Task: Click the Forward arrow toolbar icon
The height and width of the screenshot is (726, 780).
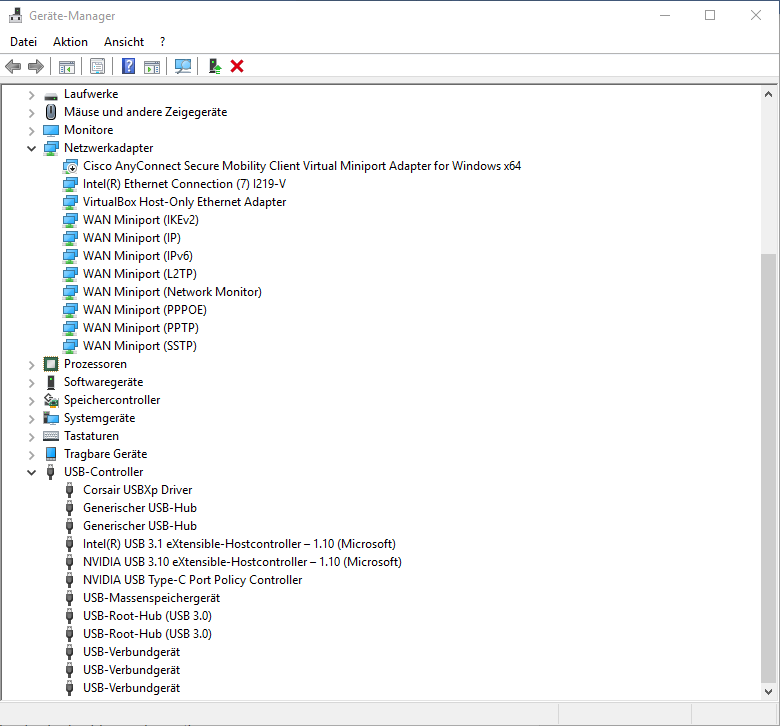Action: click(x=36, y=66)
